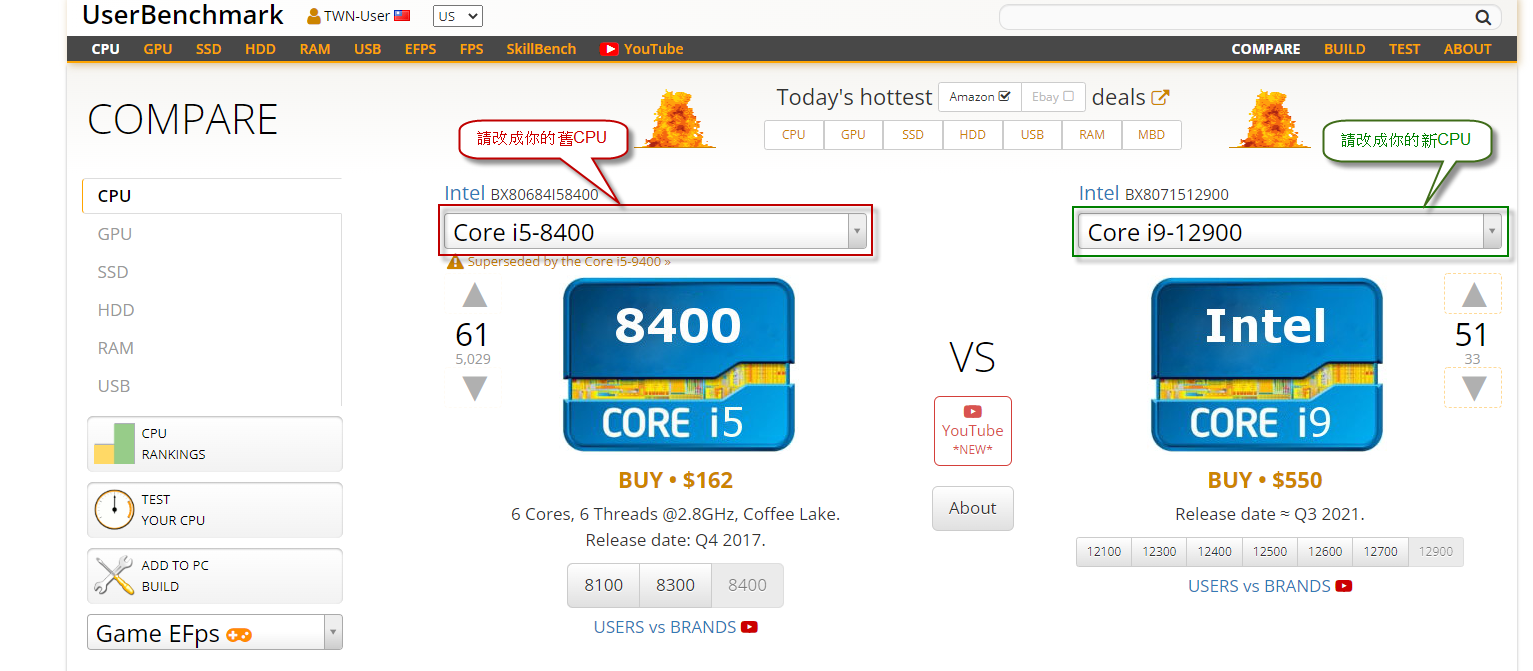Open GPU in the top navigation bar
The width and height of the screenshot is (1533, 671).
pos(158,49)
